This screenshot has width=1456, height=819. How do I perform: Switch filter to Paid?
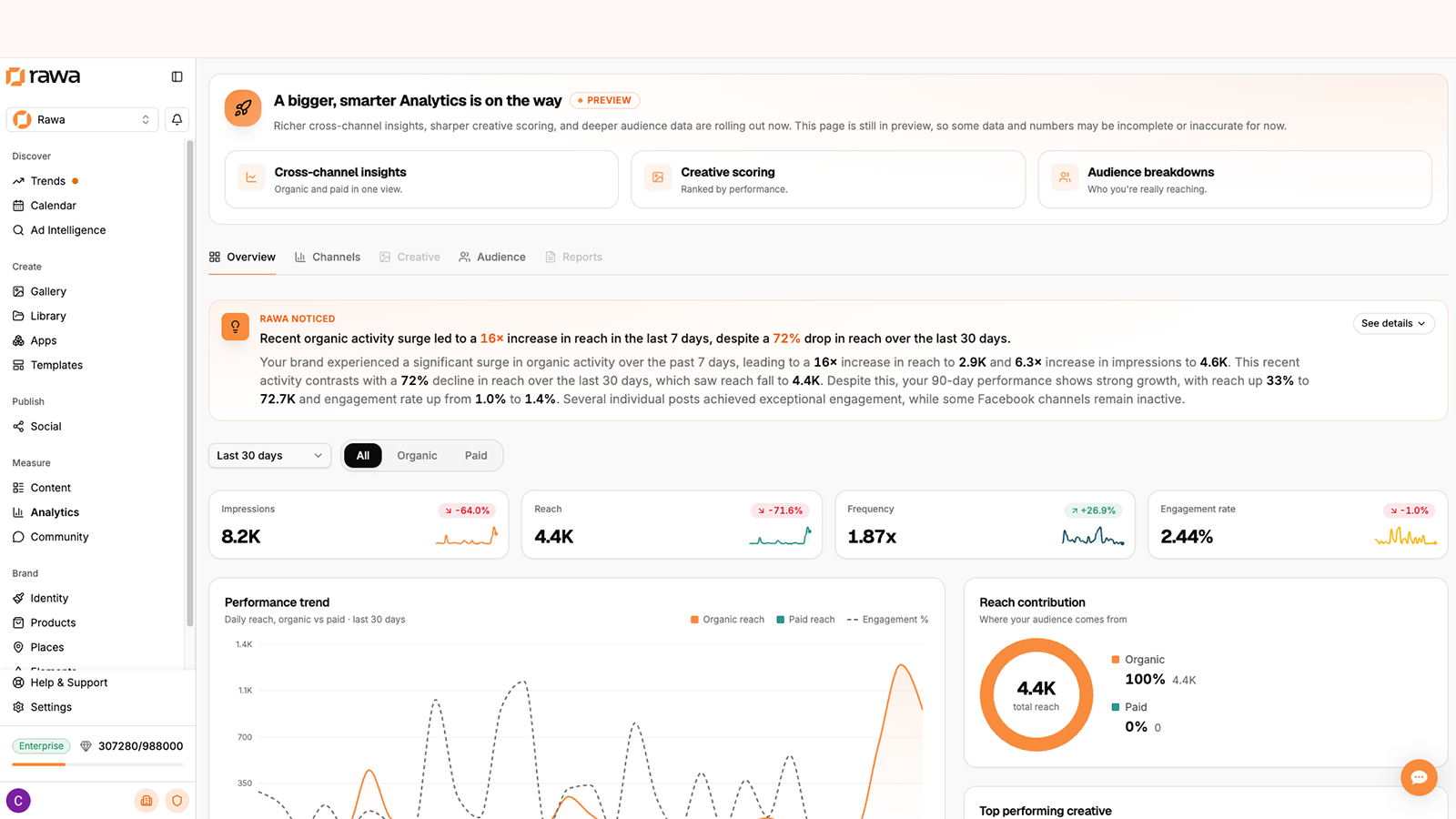[x=476, y=456]
